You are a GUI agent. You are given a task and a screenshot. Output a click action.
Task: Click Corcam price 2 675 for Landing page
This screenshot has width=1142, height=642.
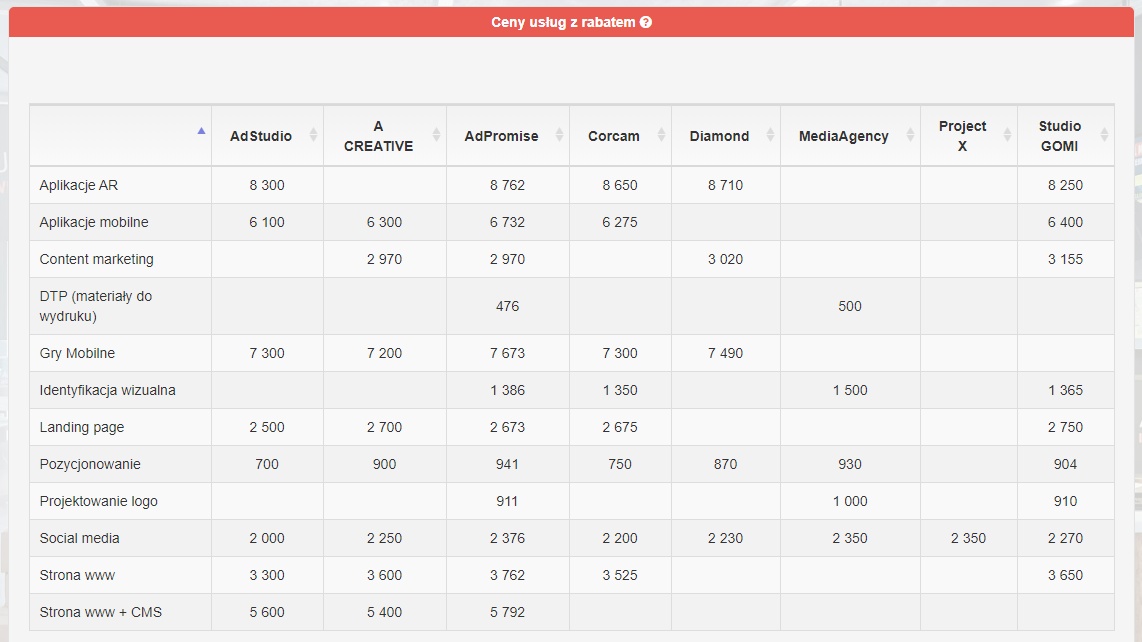click(x=620, y=428)
